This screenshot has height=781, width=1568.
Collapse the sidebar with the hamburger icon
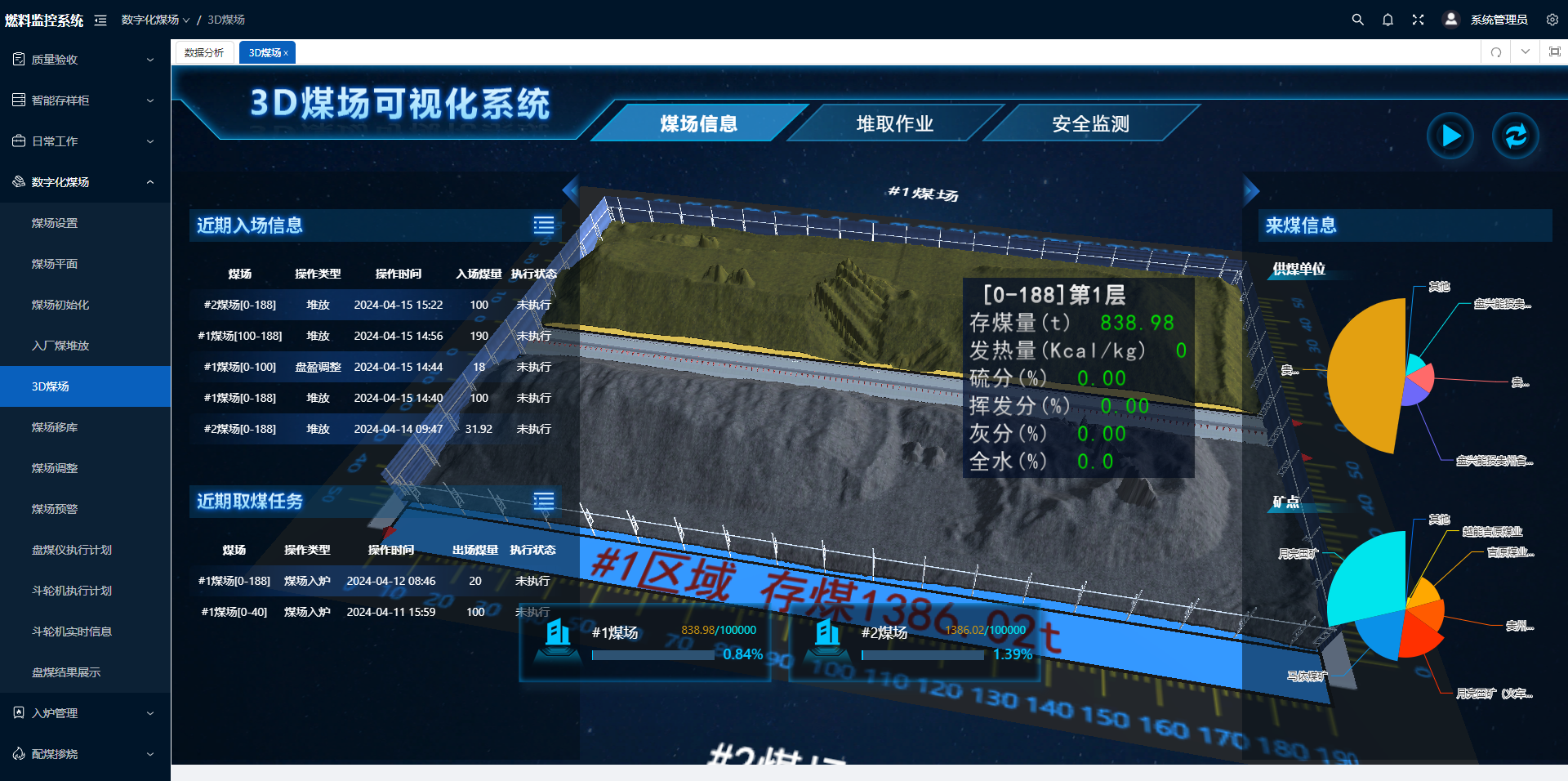pos(100,20)
